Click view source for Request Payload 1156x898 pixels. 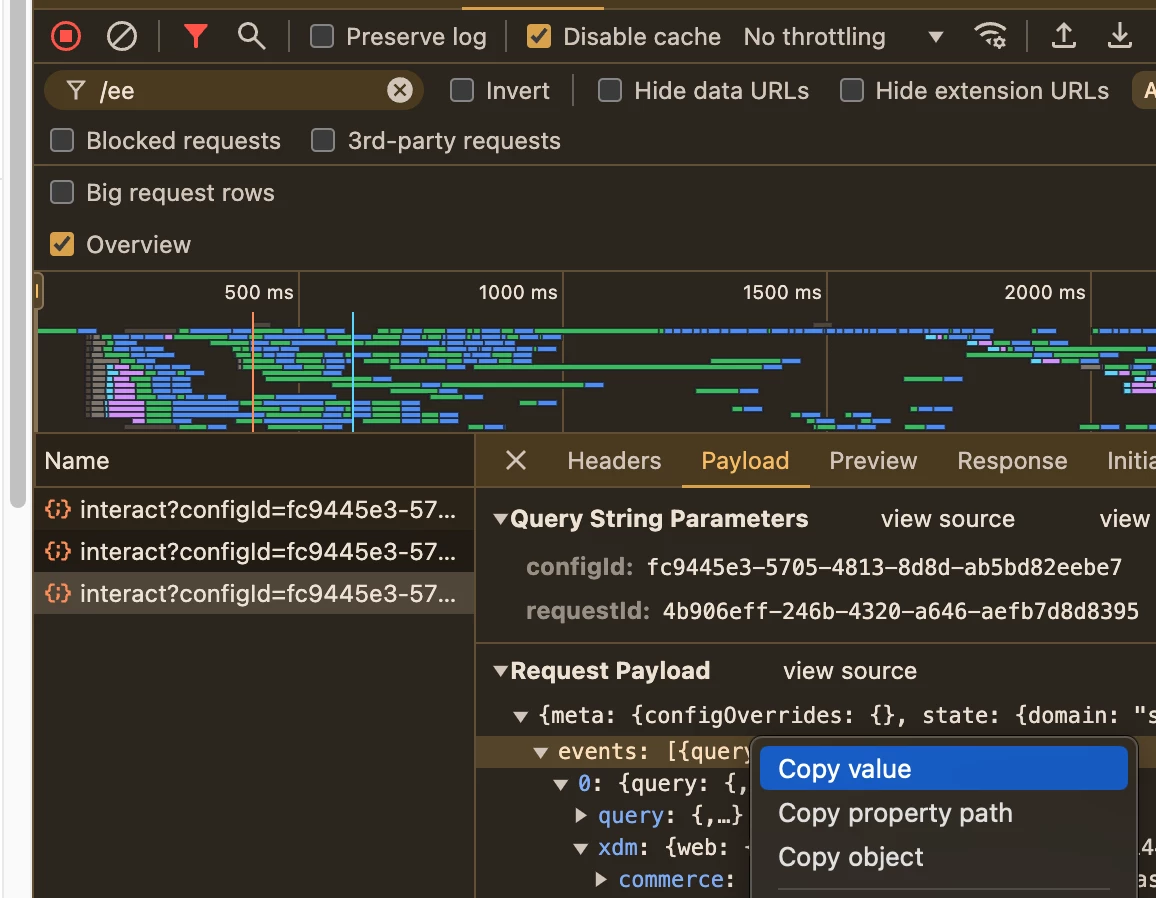coord(849,671)
